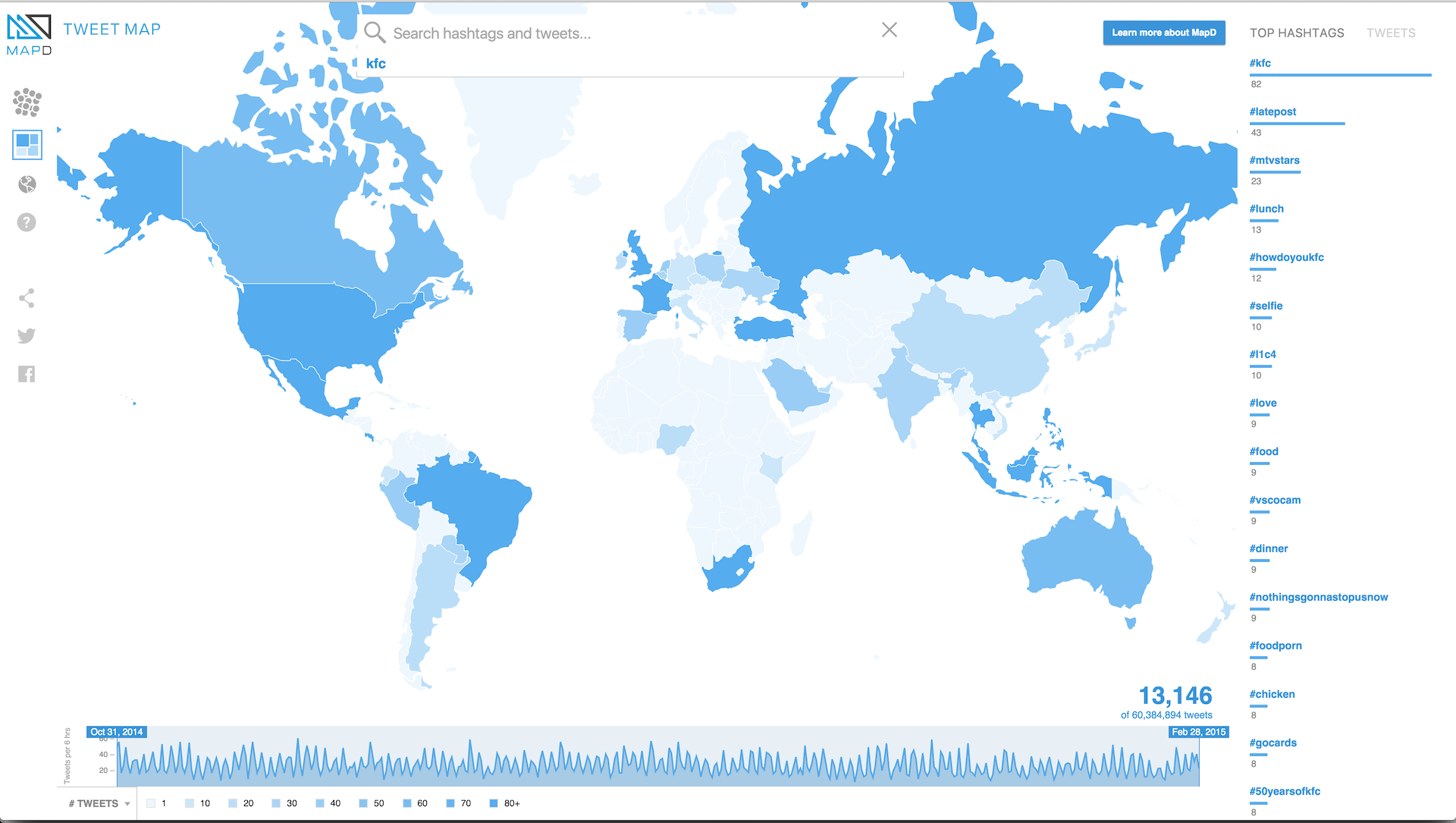
Task: Select the #food hashtag
Action: [x=1264, y=451]
